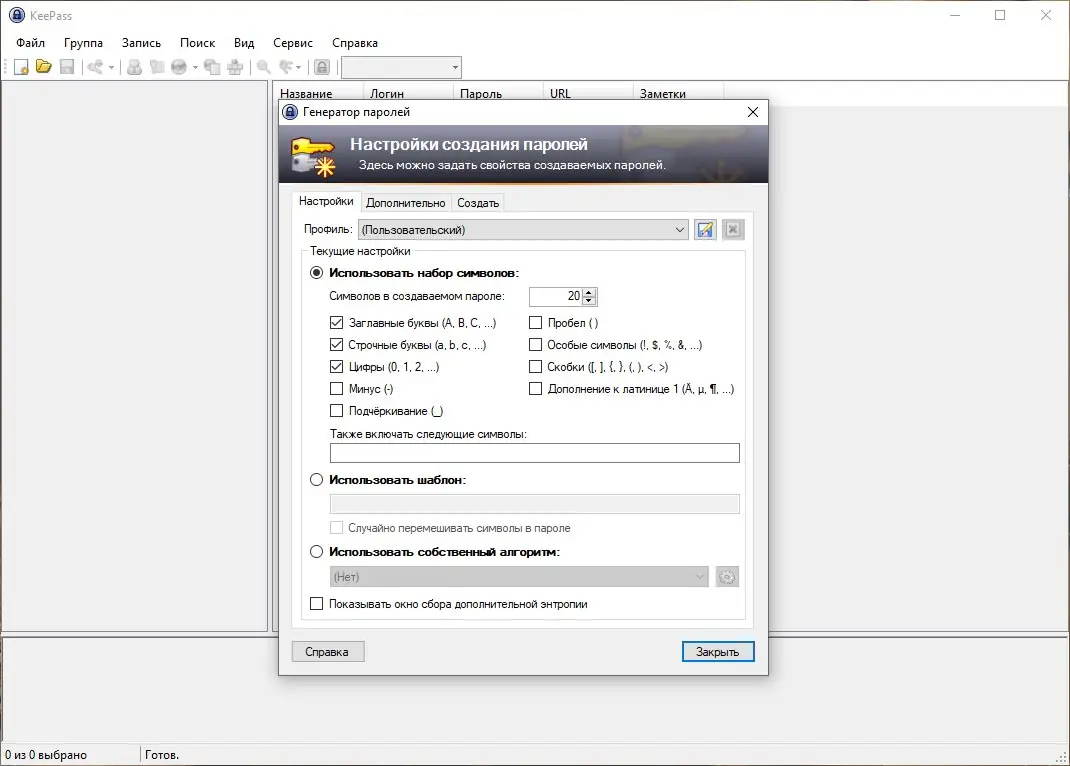Click the Copy password toolbar icon
The image size is (1070, 766).
[157, 67]
